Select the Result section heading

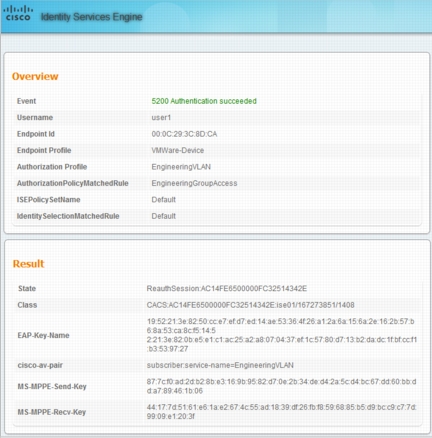(x=28, y=264)
